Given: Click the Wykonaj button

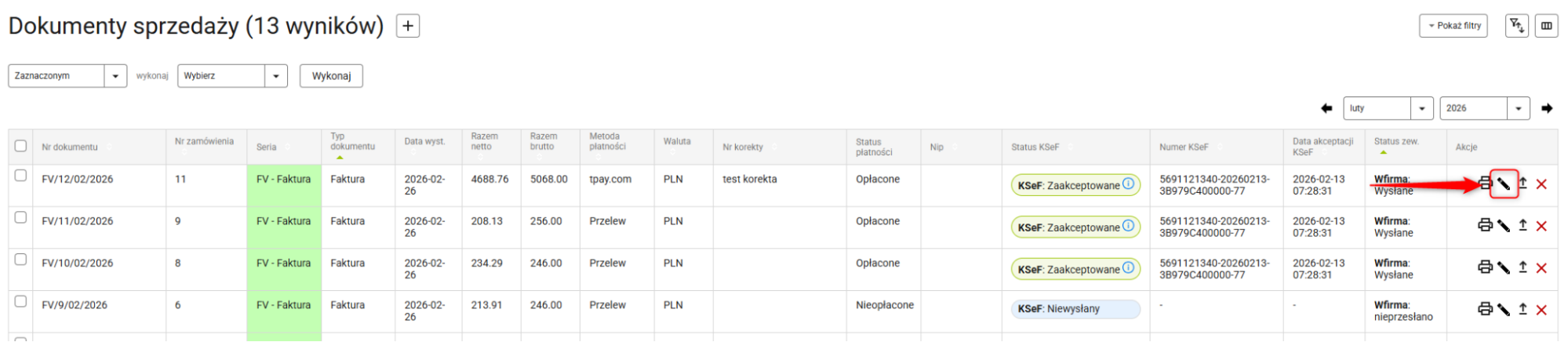Looking at the screenshot, I should [331, 76].
